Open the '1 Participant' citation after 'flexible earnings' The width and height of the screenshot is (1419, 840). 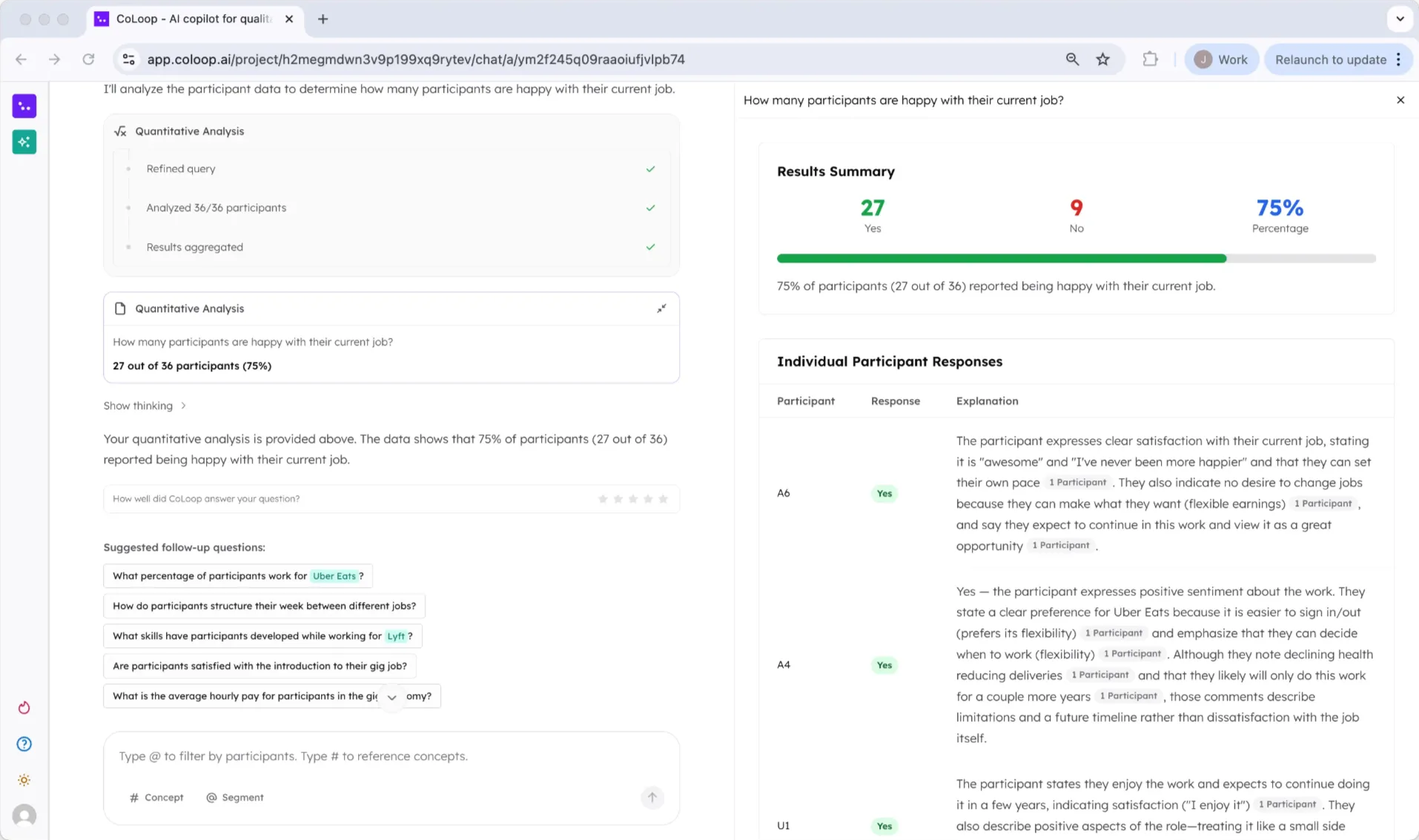pos(1323,503)
